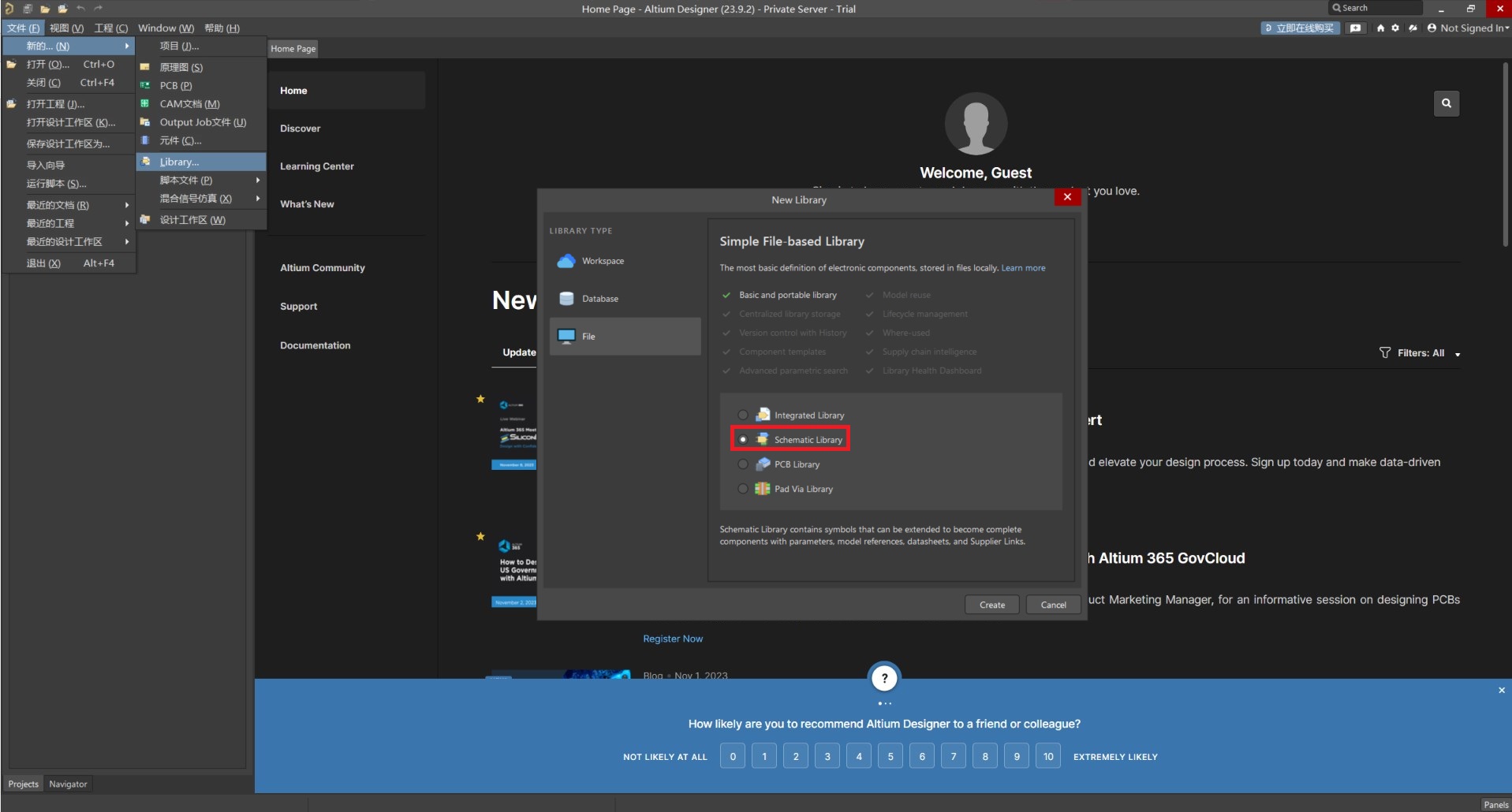Viewport: 1512px width, 812px height.
Task: Click the magnifier search icon on Home page
Action: pos(1446,103)
